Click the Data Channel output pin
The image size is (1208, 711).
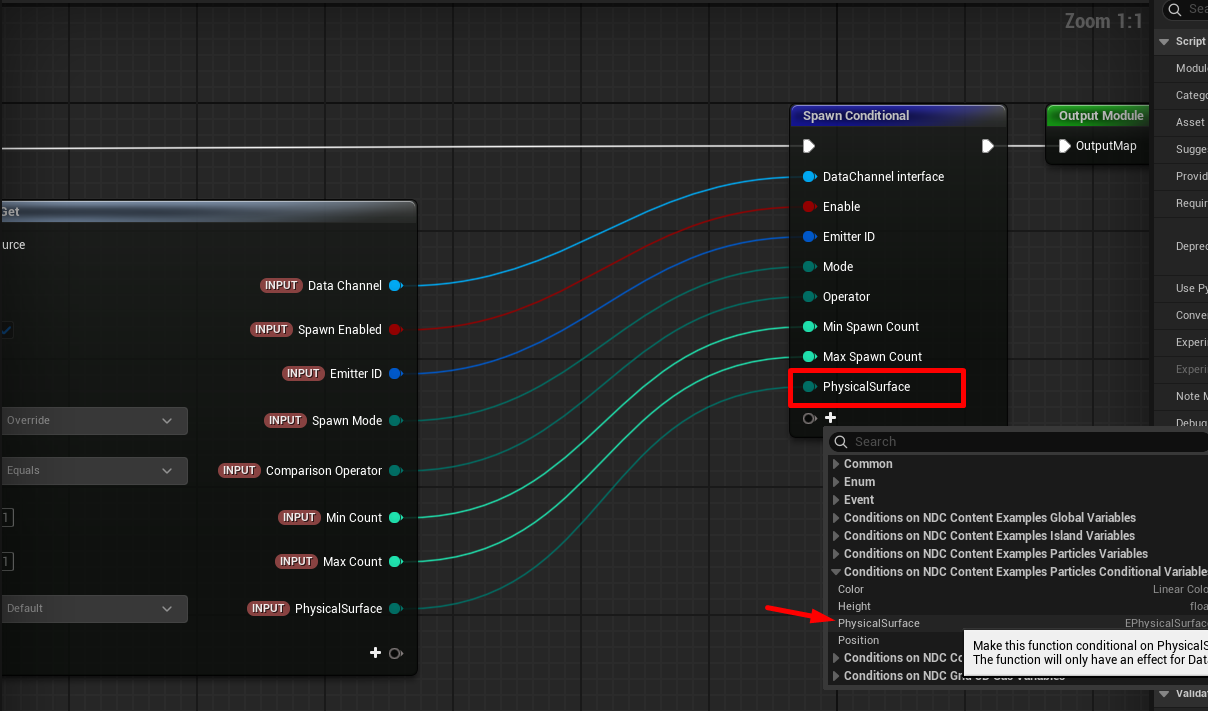395,286
